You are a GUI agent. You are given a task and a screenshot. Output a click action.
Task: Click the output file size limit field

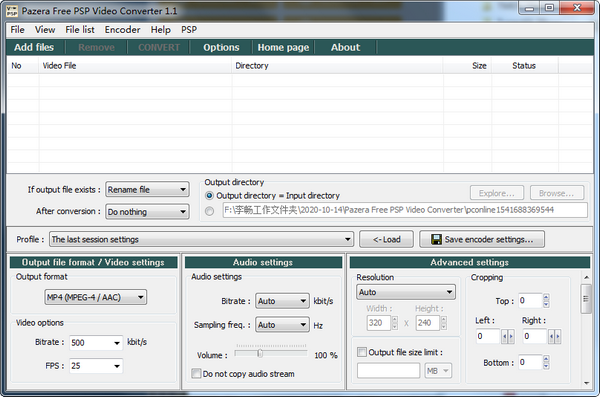(388, 371)
